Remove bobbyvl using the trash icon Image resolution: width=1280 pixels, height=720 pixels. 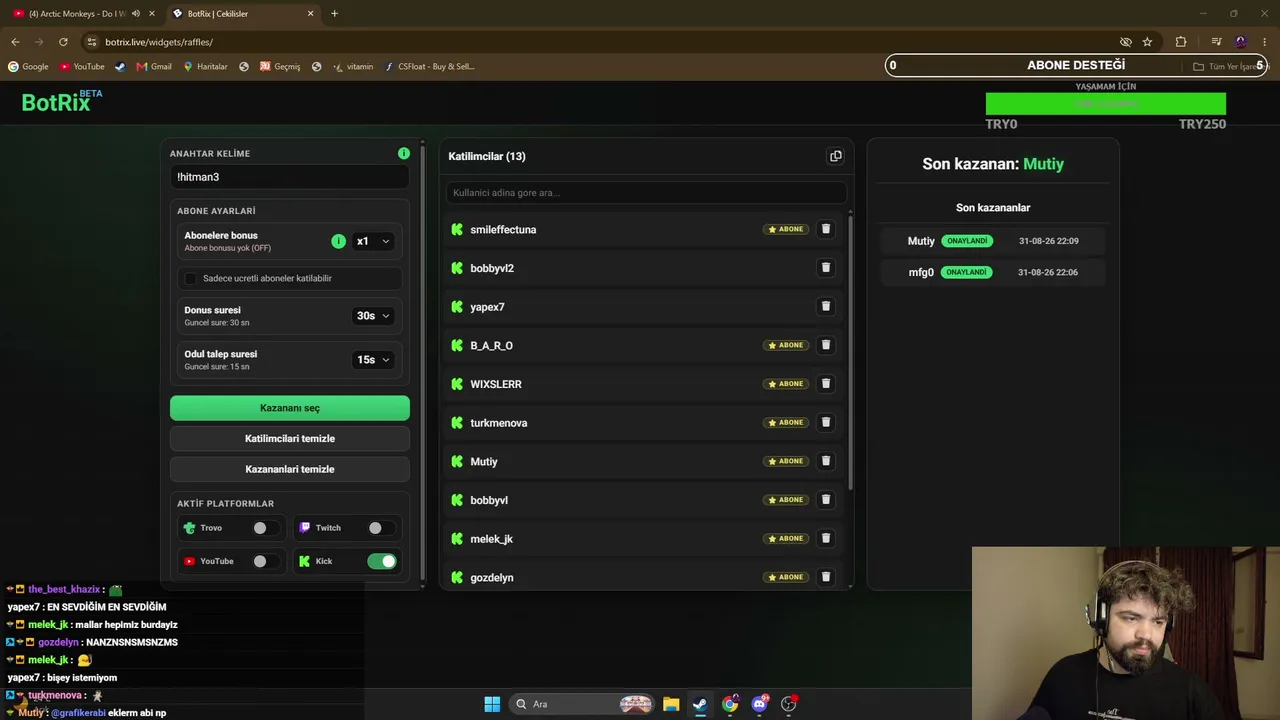pos(826,500)
